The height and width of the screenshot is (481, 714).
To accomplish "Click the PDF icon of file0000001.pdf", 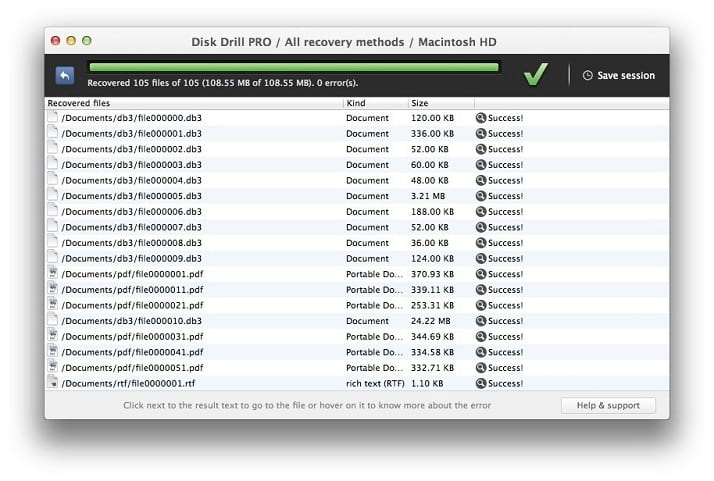I will (53, 273).
